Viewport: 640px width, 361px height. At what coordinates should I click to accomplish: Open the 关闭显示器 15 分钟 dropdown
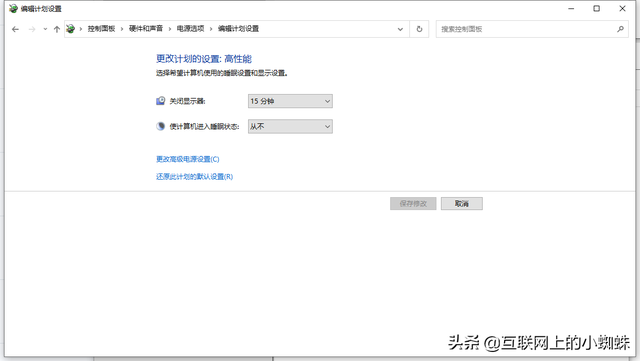click(x=290, y=101)
